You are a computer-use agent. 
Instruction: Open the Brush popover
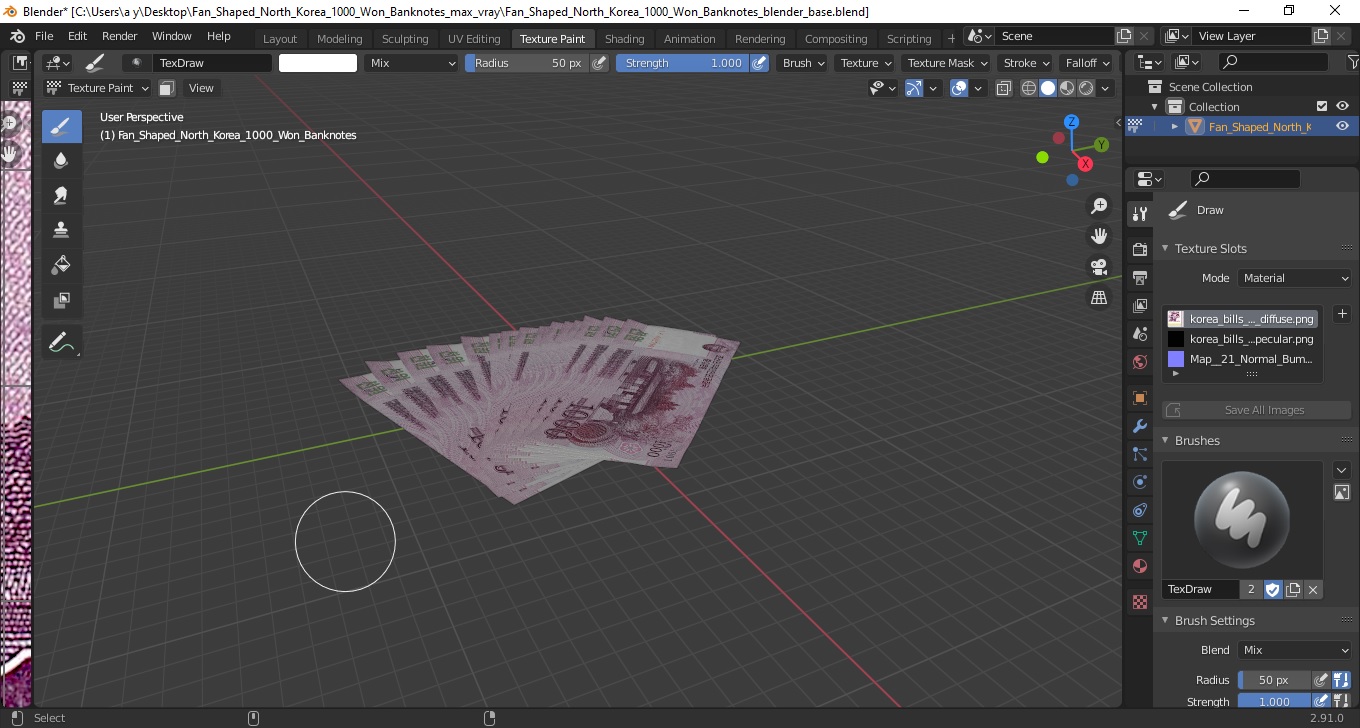click(x=803, y=63)
